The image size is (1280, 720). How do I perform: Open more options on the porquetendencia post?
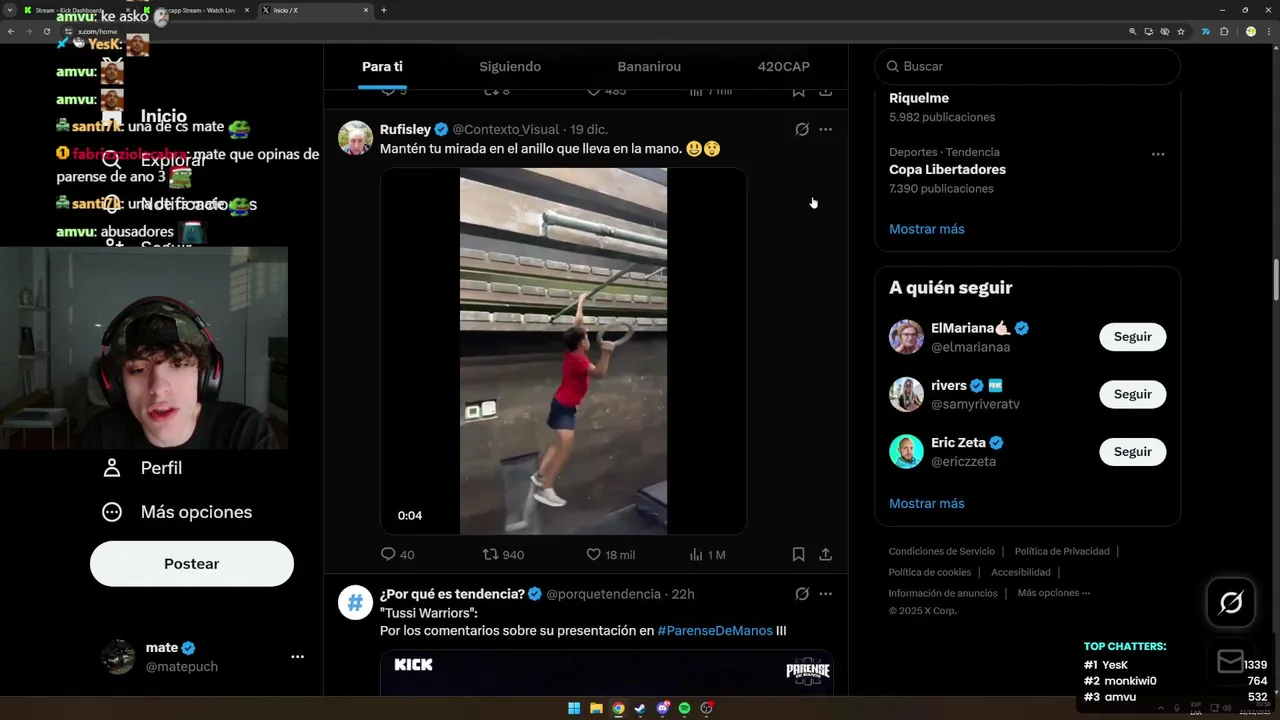coord(825,594)
